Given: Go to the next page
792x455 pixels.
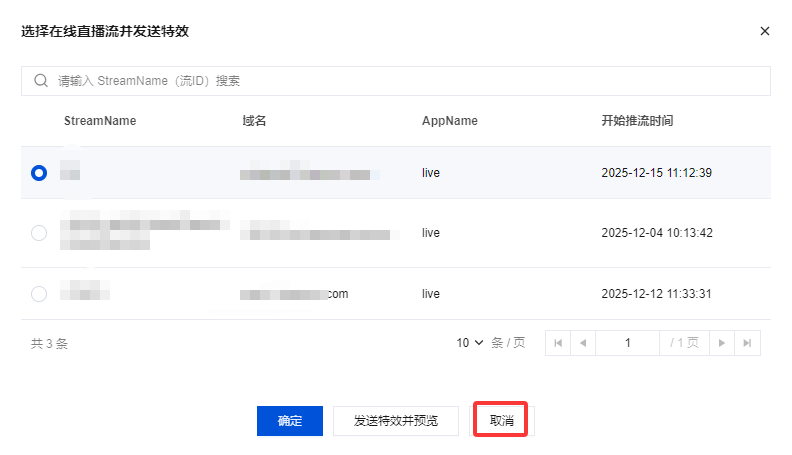Looking at the screenshot, I should (x=723, y=343).
